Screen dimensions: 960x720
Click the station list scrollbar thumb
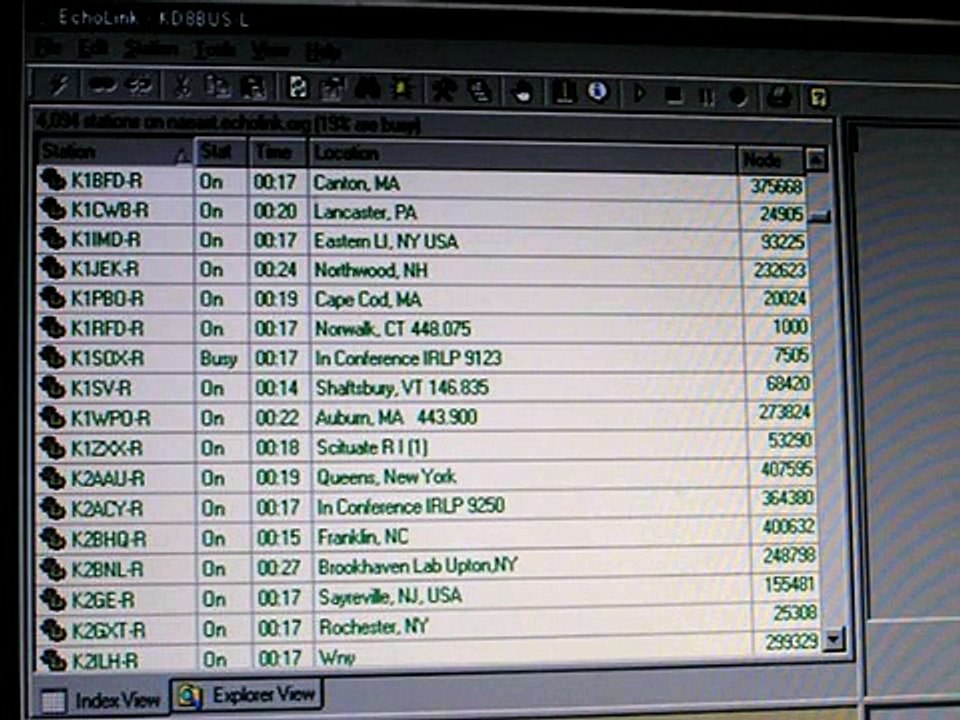click(819, 216)
